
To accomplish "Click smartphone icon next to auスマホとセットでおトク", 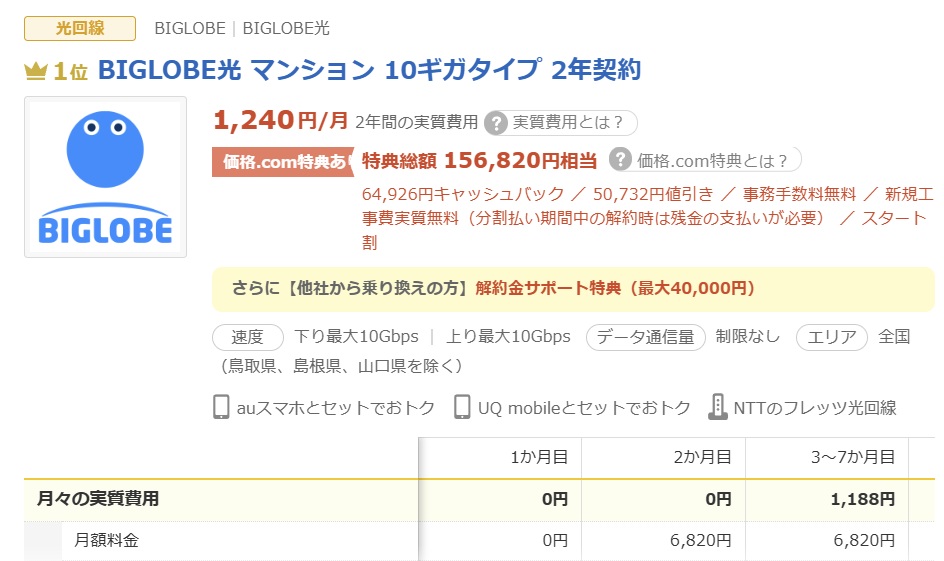I will [x=221, y=407].
